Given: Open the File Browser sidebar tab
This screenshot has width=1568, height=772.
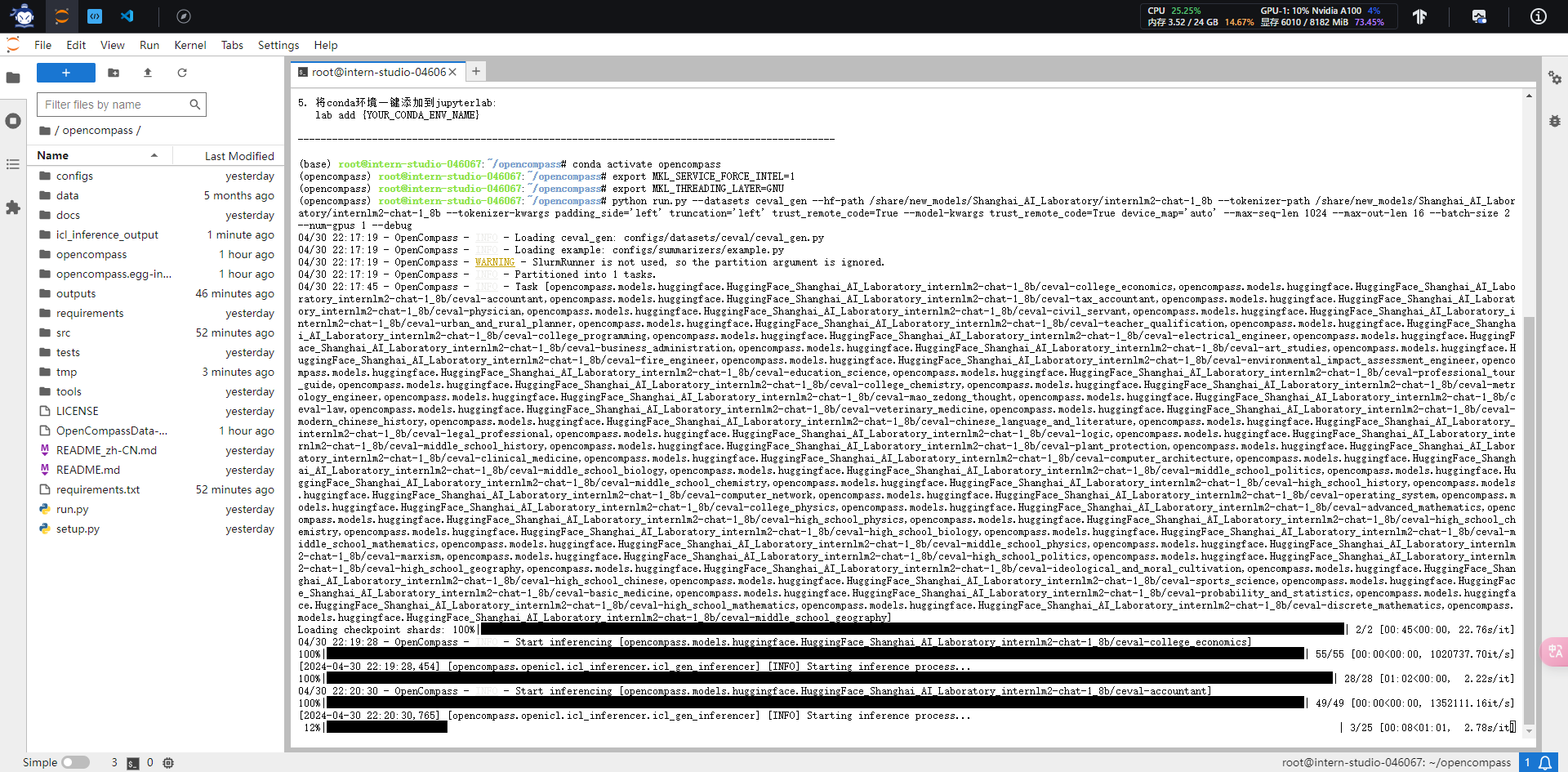Looking at the screenshot, I should click(x=13, y=78).
